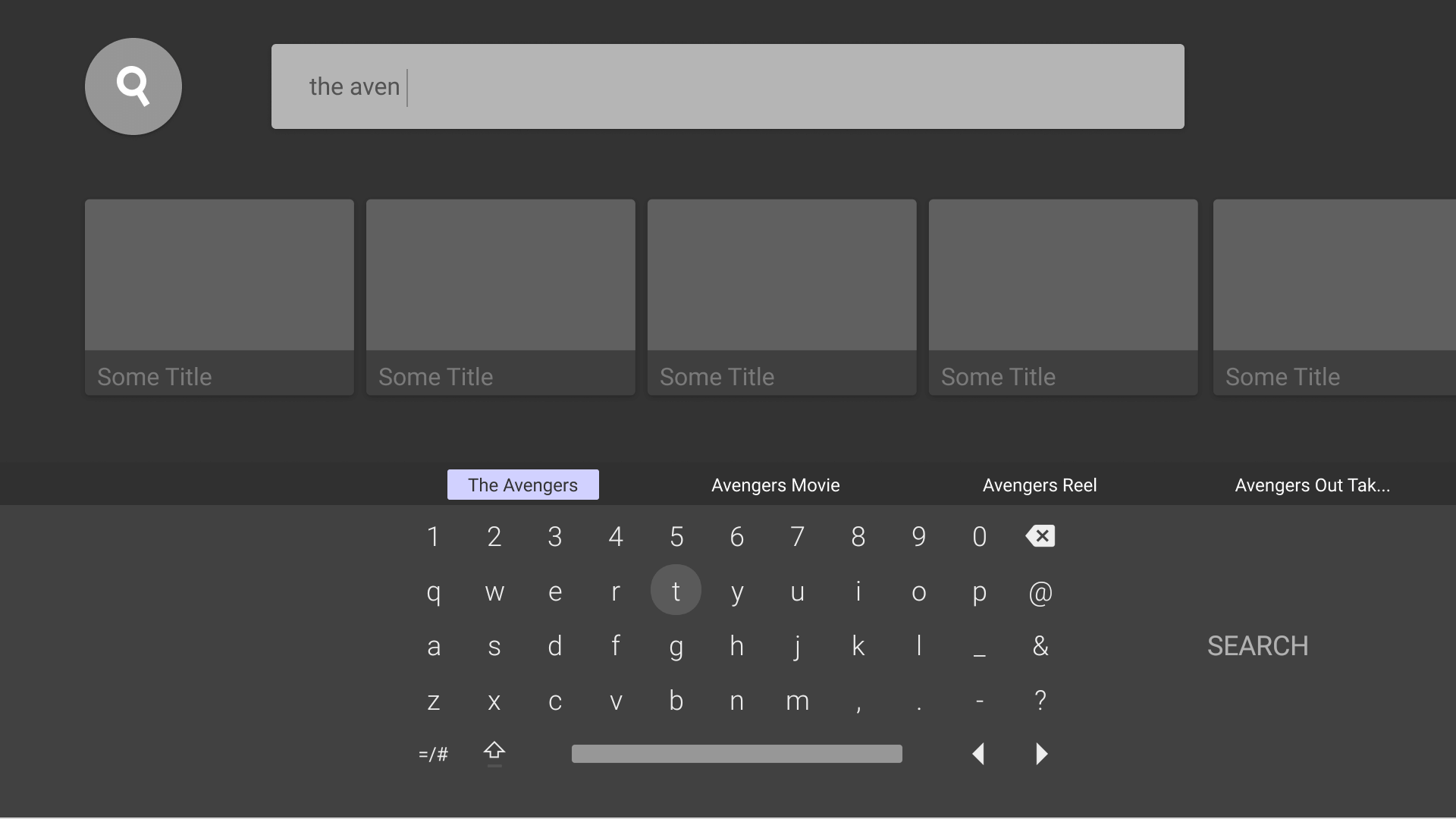Tap the letter a key
This screenshot has height=819, width=1456.
pyautogui.click(x=434, y=647)
